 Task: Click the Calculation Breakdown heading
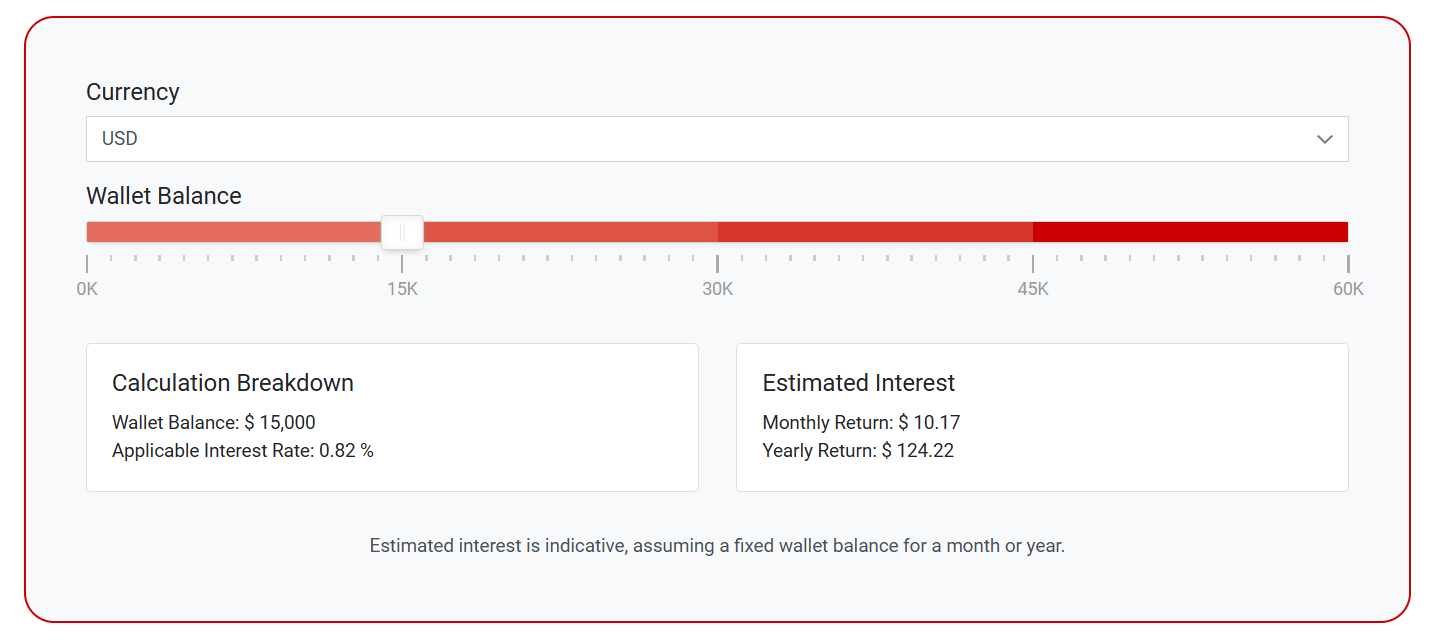tap(233, 383)
